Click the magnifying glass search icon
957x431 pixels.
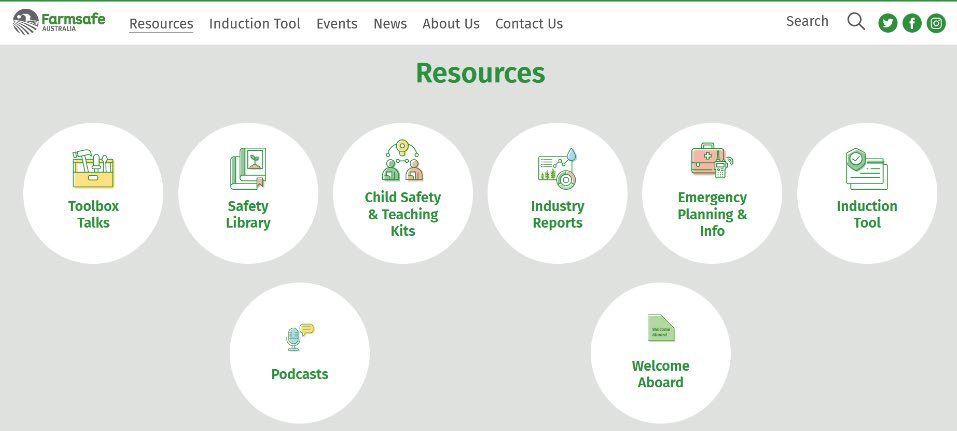(856, 22)
